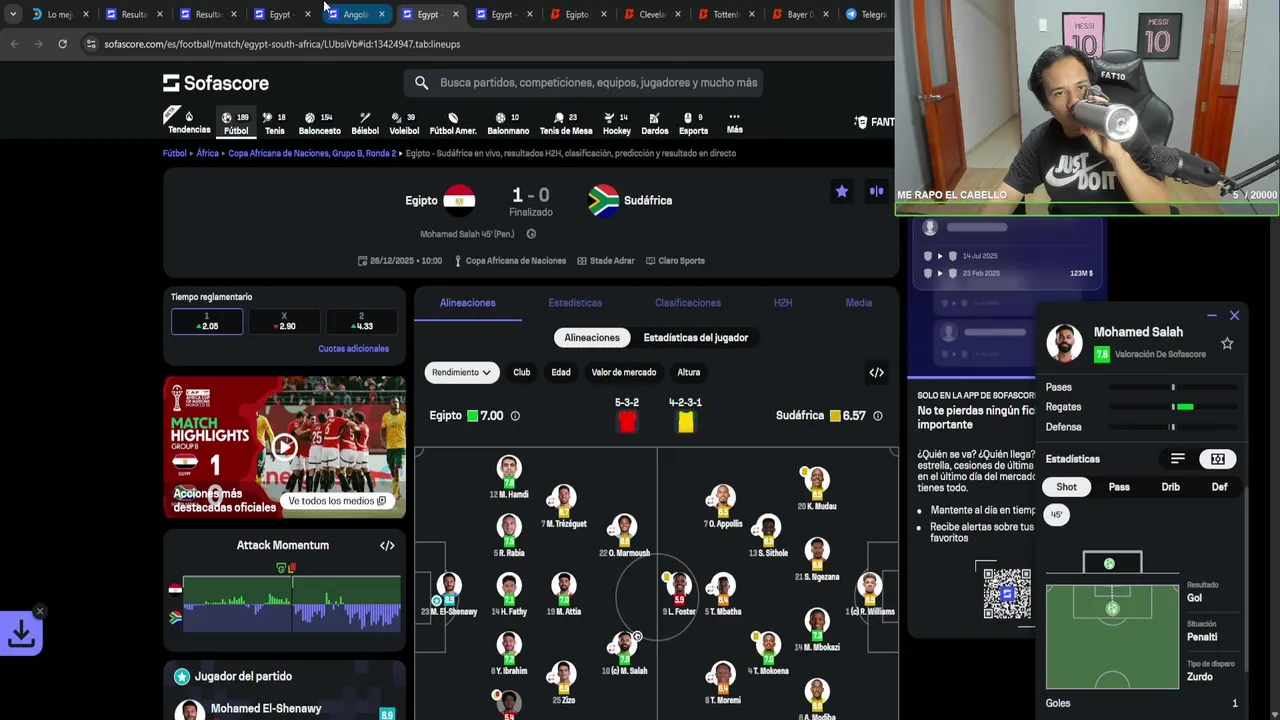Select the Shot filter in player popup

(x=1067, y=487)
